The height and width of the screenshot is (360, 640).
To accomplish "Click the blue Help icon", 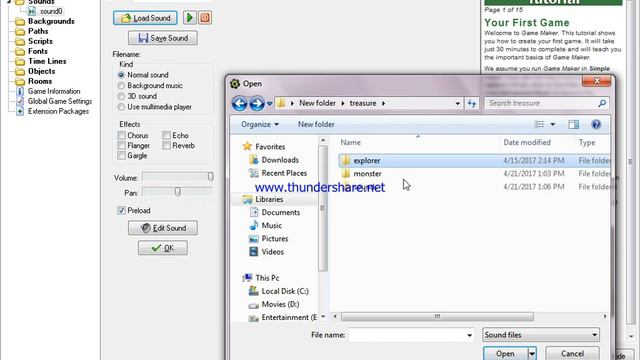I will pyautogui.click(x=596, y=124).
